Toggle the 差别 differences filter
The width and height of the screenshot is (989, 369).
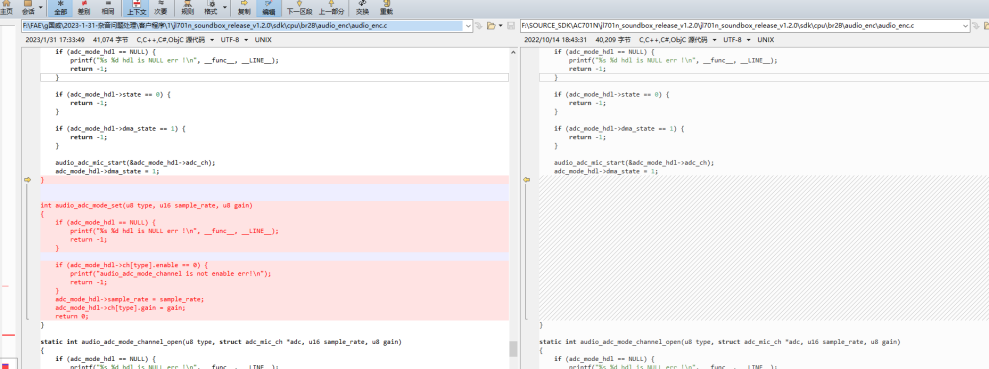83,8
